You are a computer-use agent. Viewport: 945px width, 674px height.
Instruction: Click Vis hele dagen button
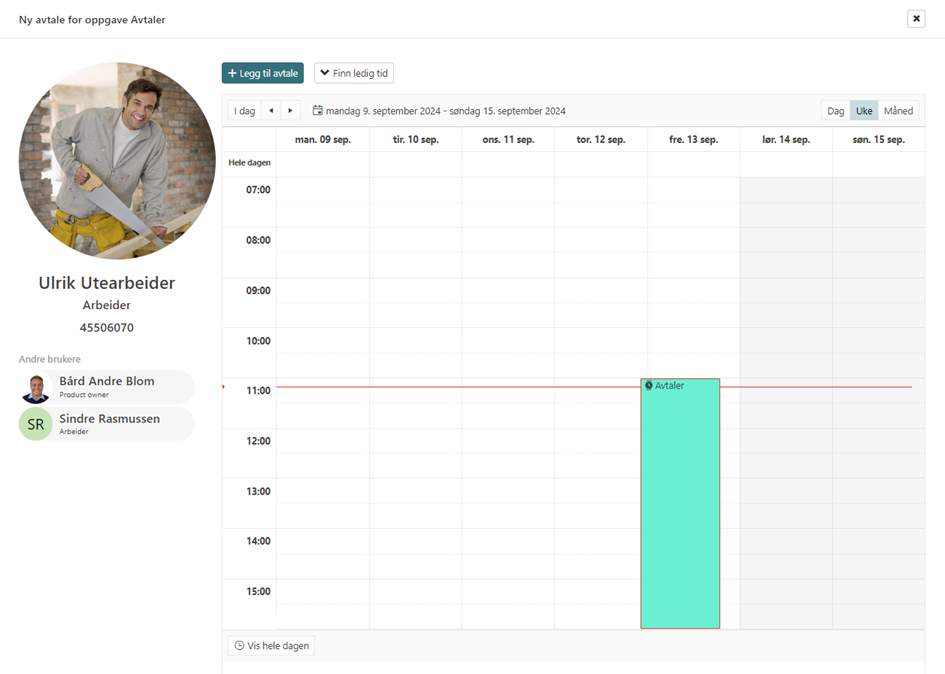pos(271,646)
